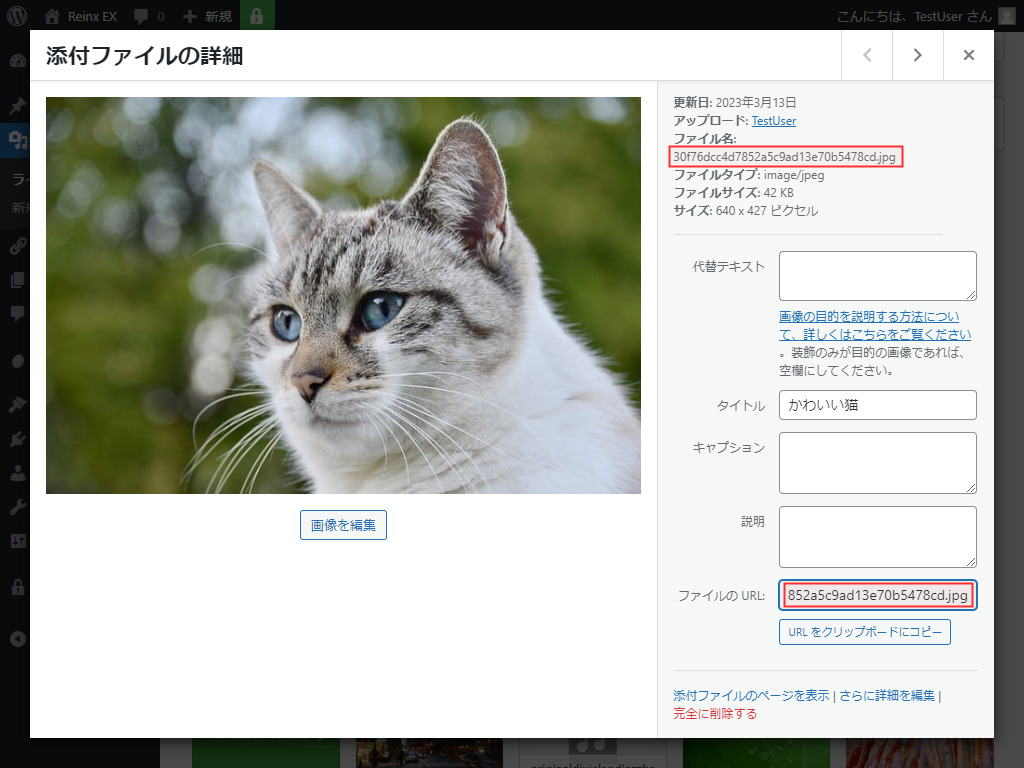Open the TestUser avatar in admin bar
The height and width of the screenshot is (768, 1024).
[x=1006, y=16]
